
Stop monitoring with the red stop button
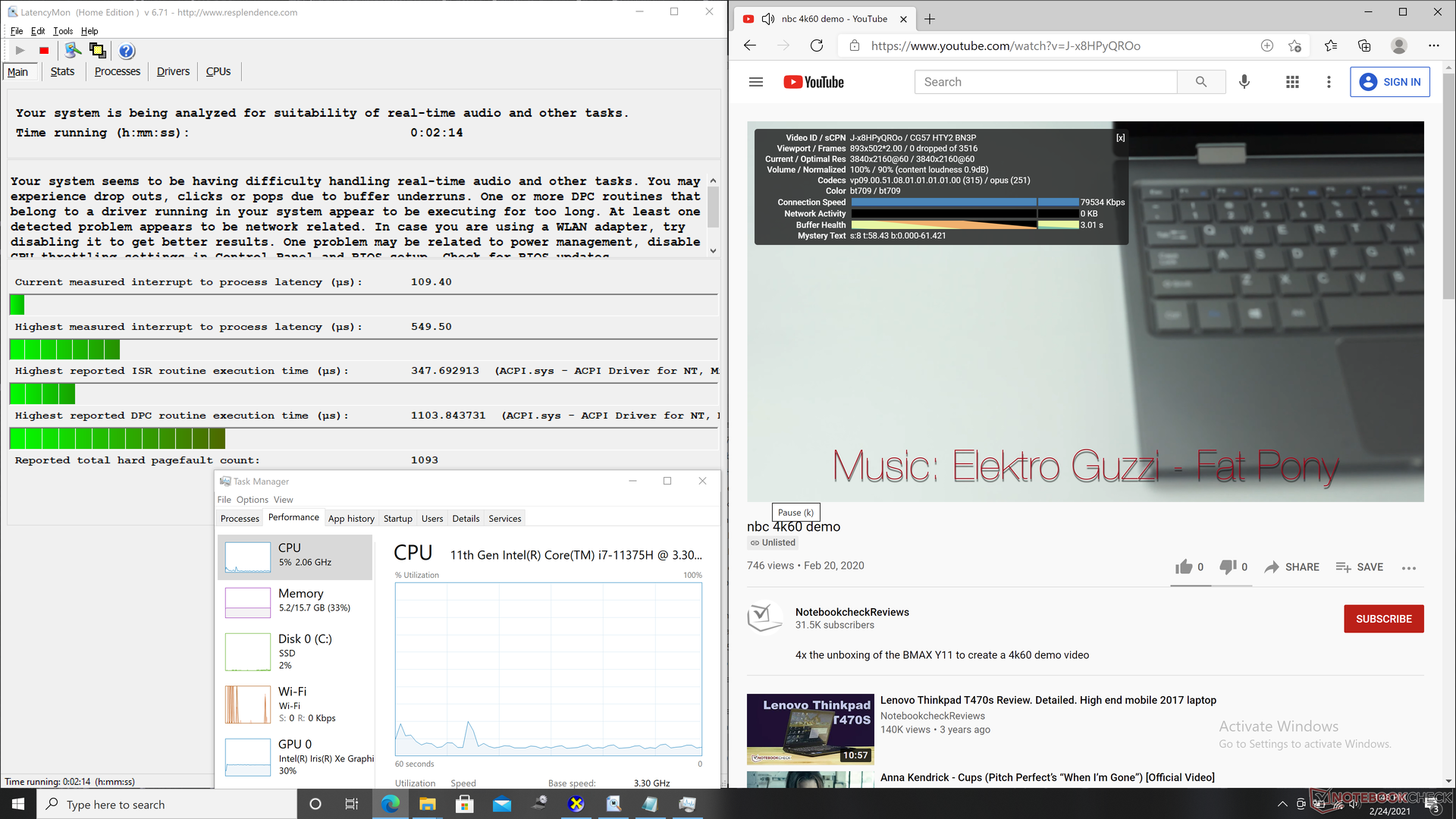(x=44, y=51)
